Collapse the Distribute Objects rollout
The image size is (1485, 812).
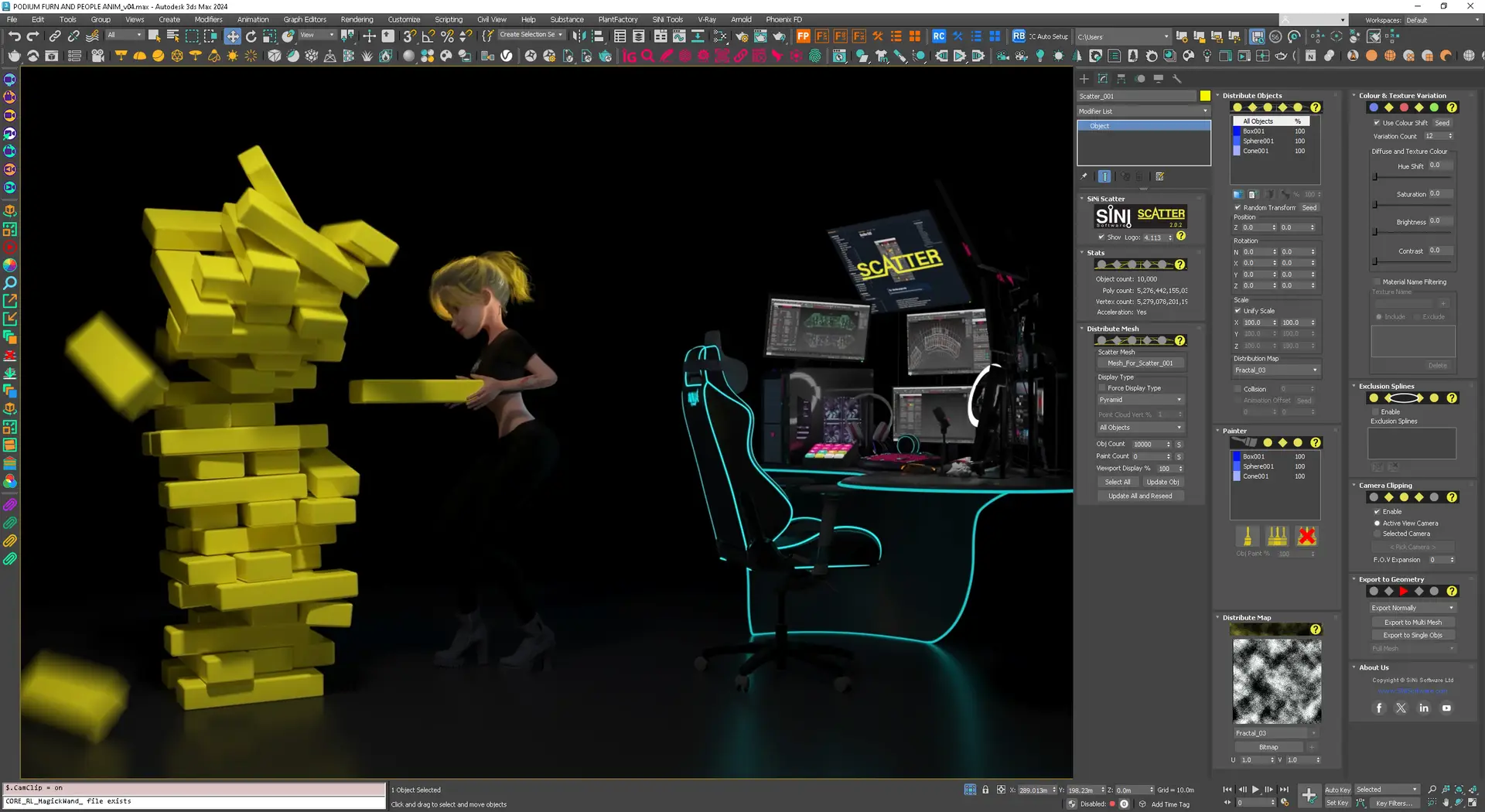point(1251,96)
